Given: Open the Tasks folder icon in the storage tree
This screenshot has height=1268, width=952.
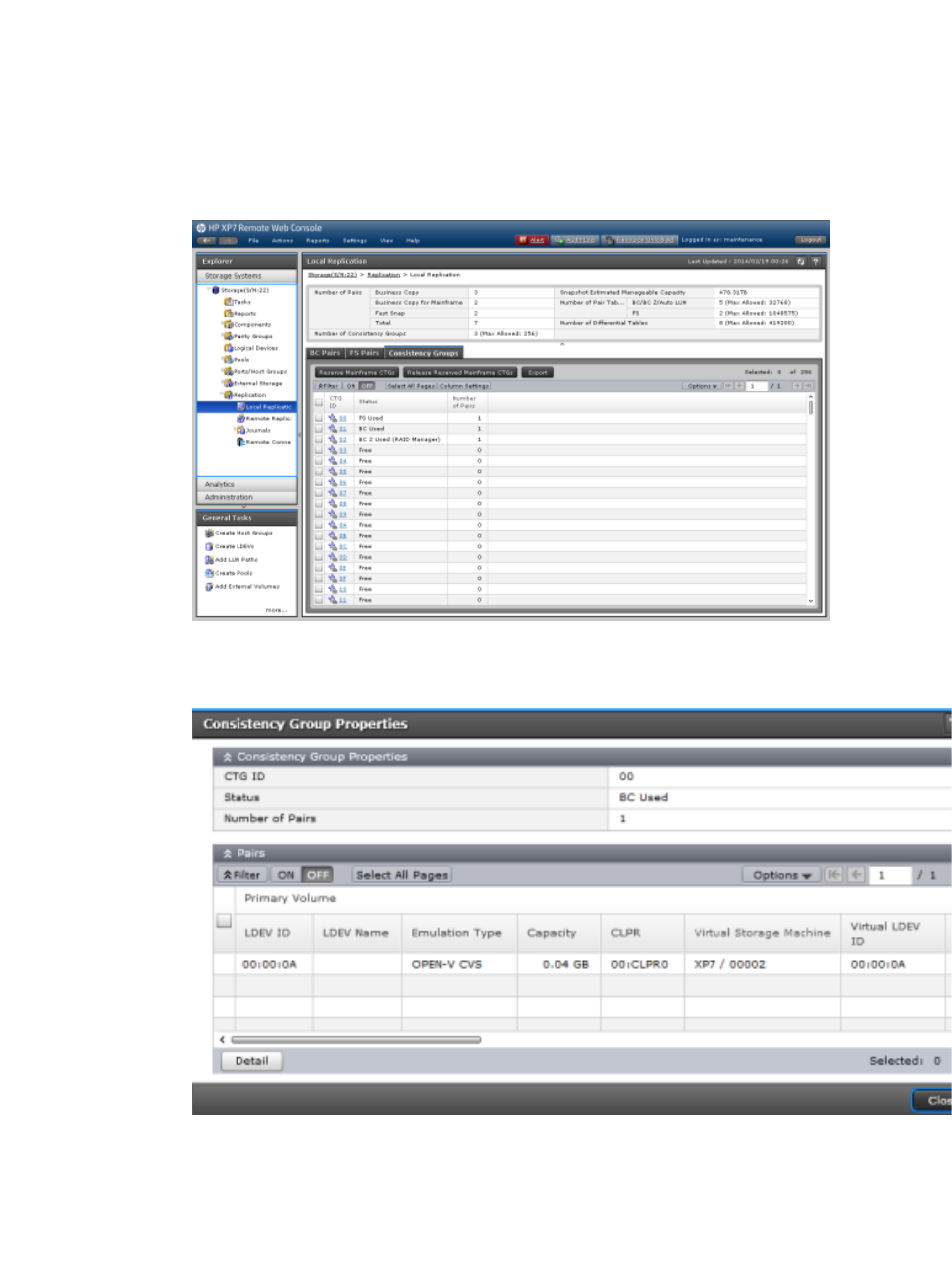Looking at the screenshot, I should click(x=229, y=302).
